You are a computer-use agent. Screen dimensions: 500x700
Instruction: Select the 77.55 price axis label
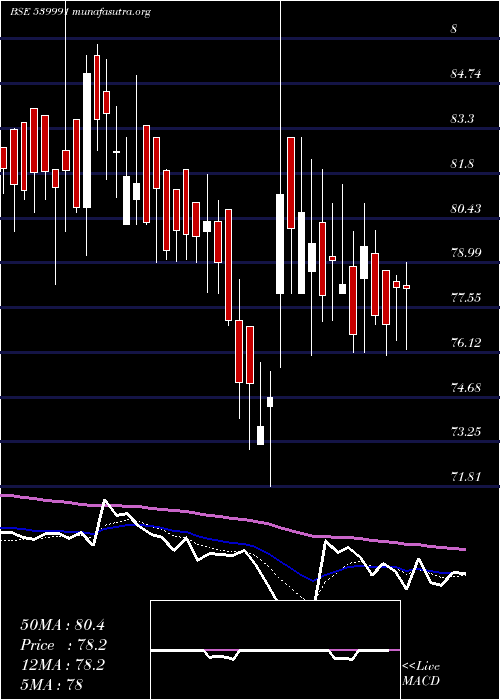pyautogui.click(x=466, y=298)
